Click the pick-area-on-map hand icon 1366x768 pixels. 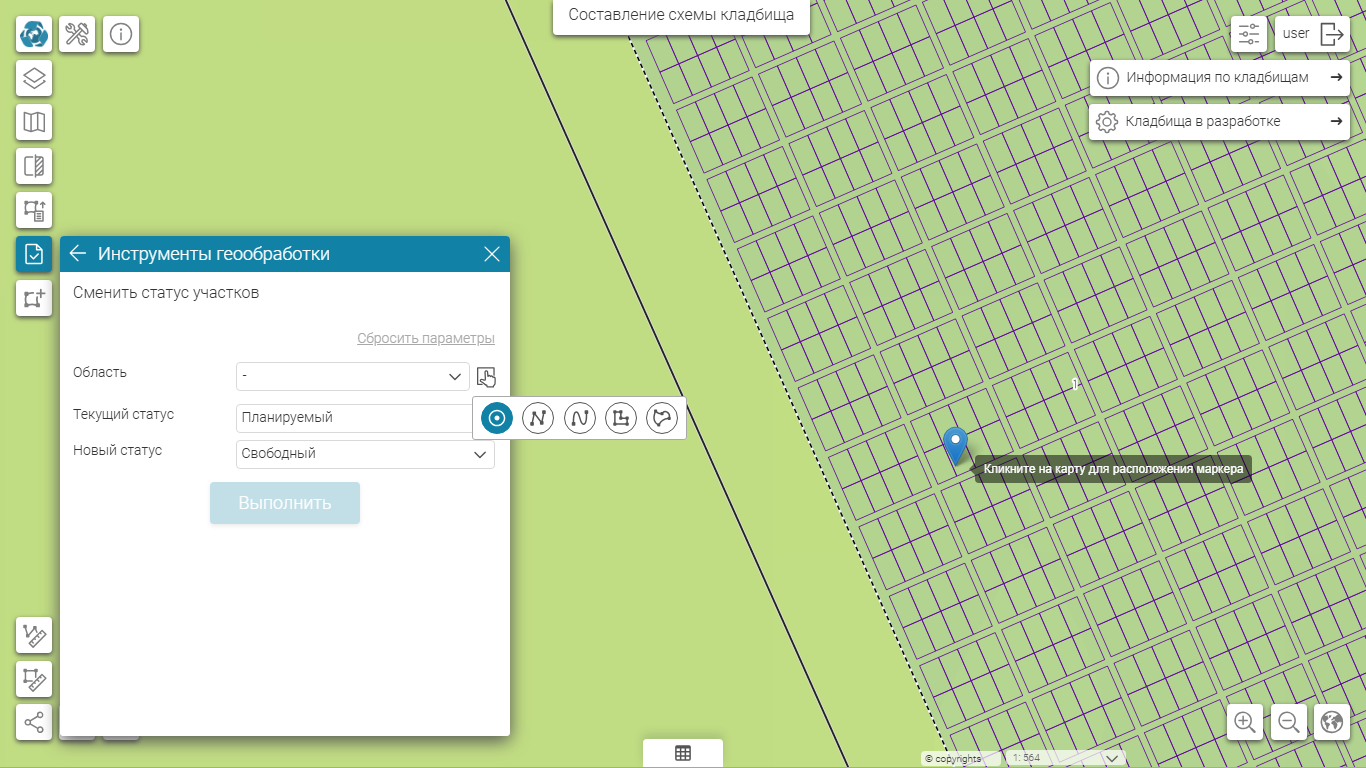pos(486,377)
